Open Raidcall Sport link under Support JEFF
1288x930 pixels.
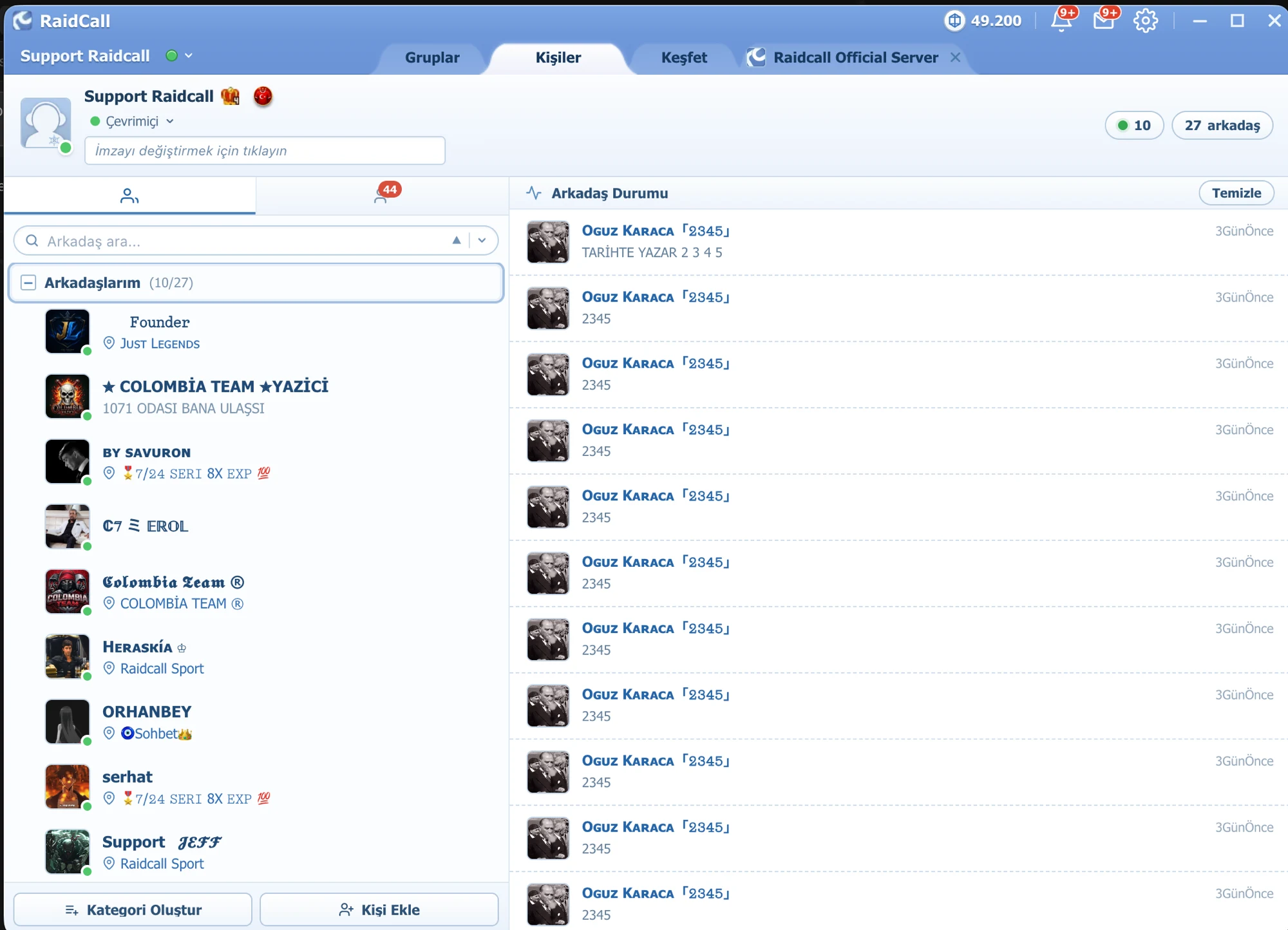pyautogui.click(x=162, y=864)
